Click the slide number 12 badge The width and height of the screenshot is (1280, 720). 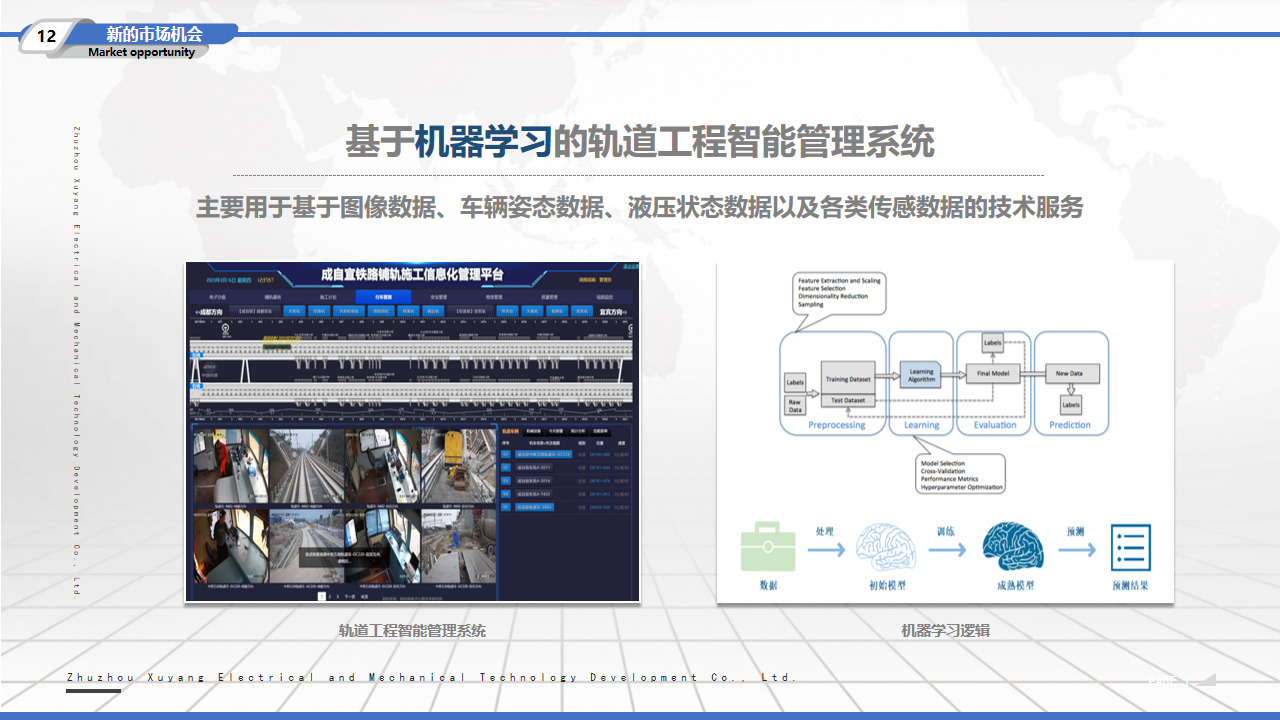(x=46, y=37)
